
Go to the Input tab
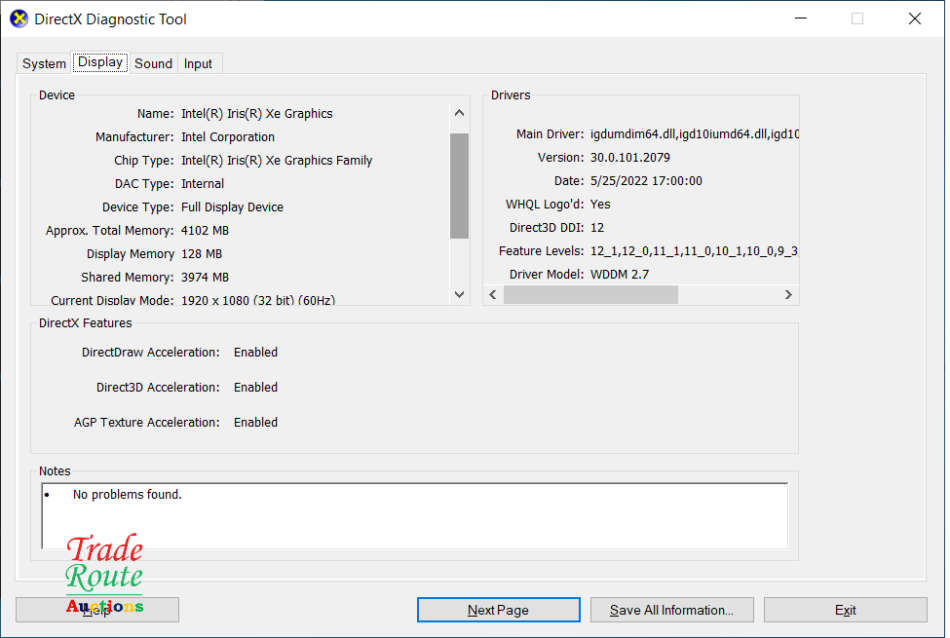coord(198,64)
